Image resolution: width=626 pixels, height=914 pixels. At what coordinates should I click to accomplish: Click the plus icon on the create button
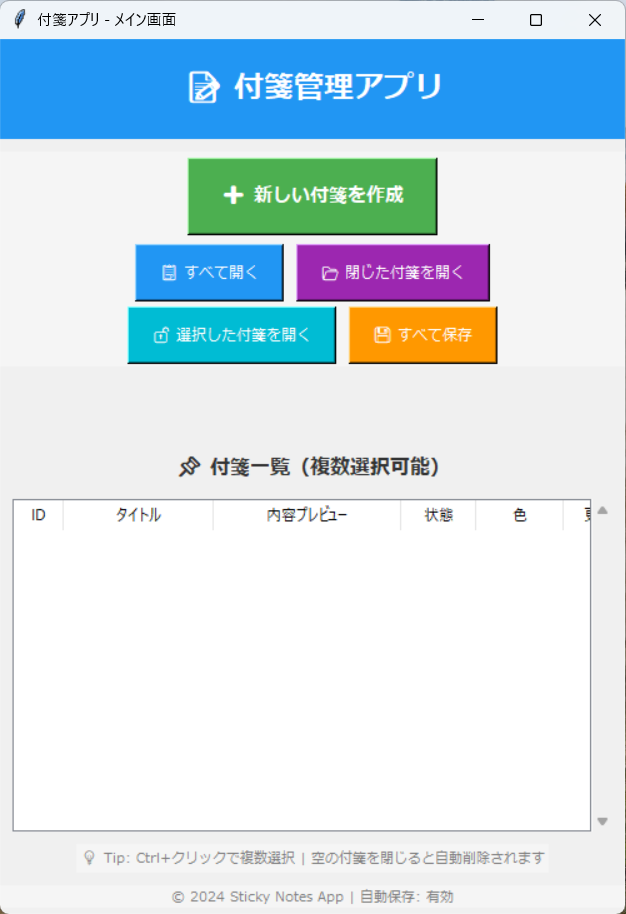[233, 196]
